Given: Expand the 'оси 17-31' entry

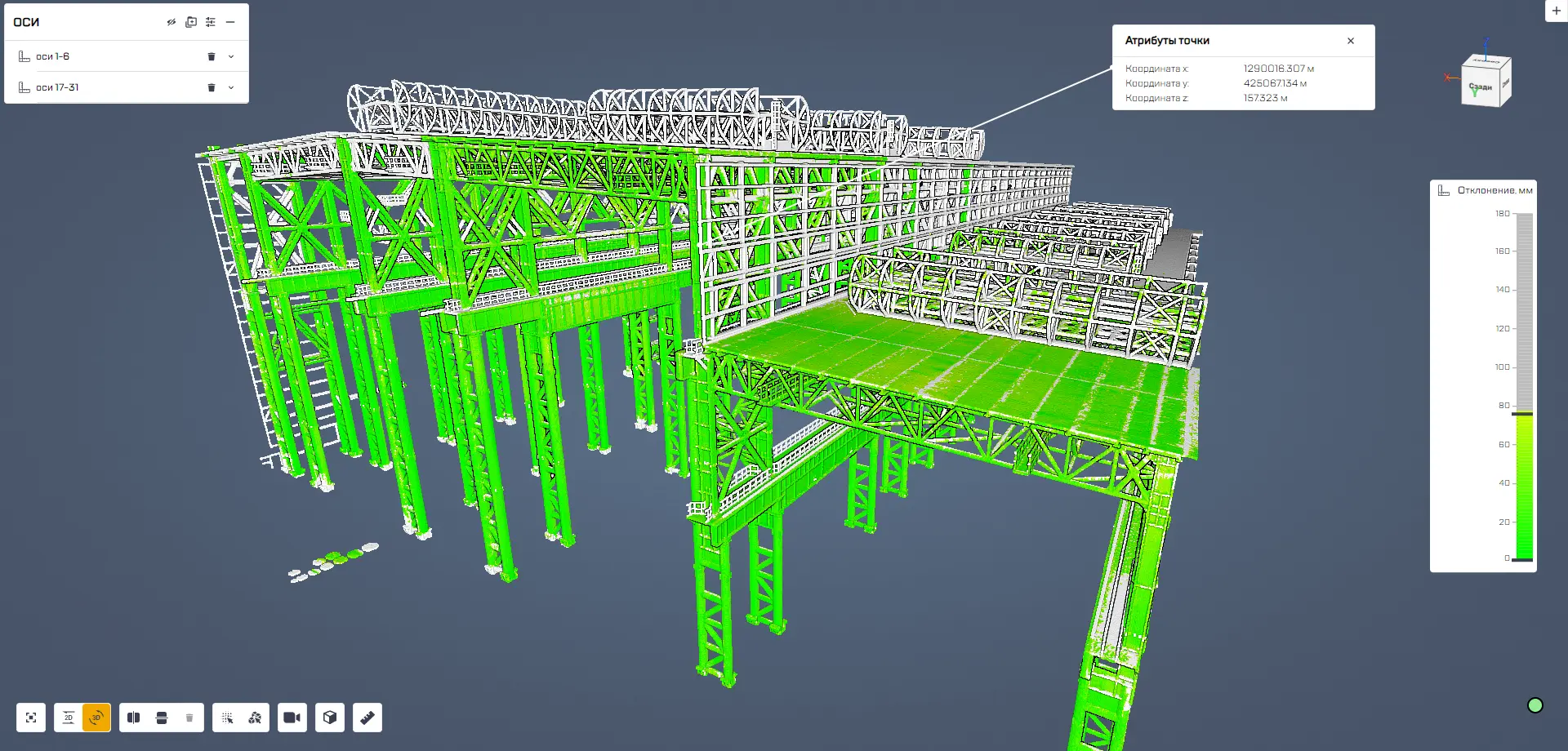Looking at the screenshot, I should 231,87.
